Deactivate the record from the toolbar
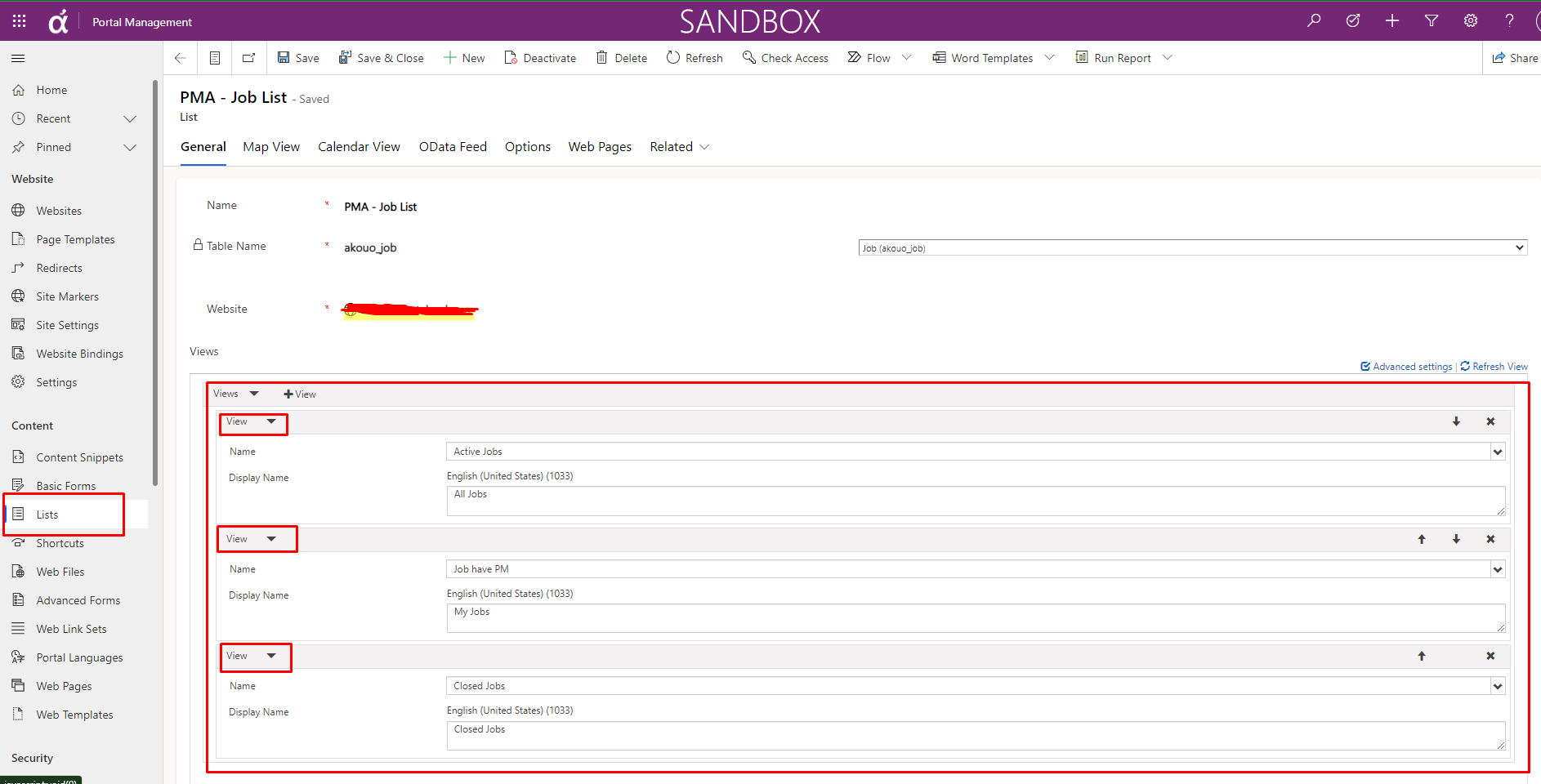The height and width of the screenshot is (784, 1541). click(x=540, y=57)
